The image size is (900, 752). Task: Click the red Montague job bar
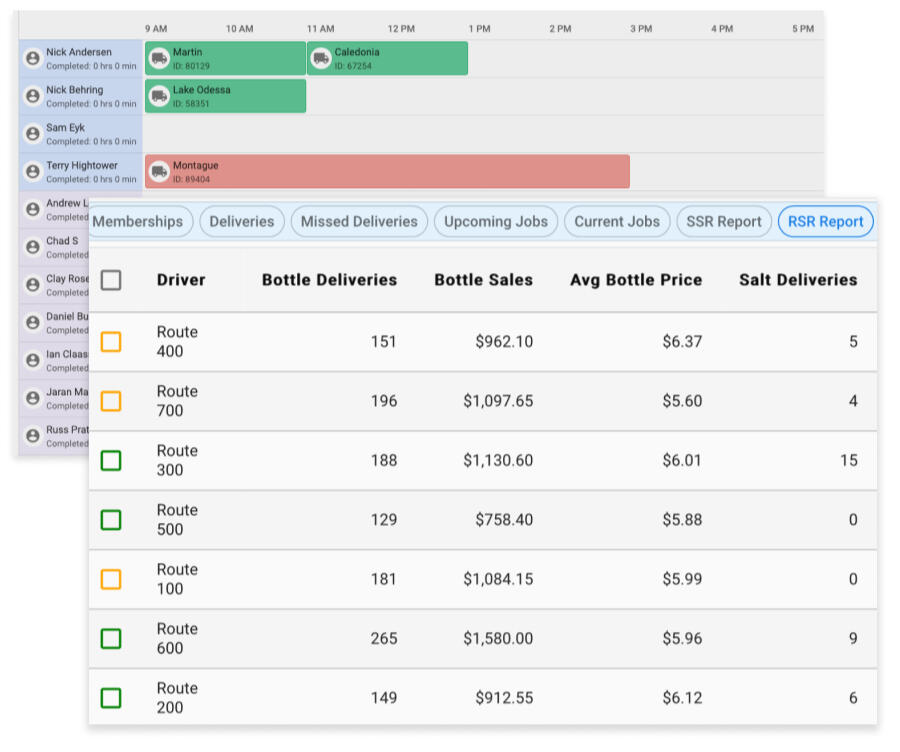(400, 172)
